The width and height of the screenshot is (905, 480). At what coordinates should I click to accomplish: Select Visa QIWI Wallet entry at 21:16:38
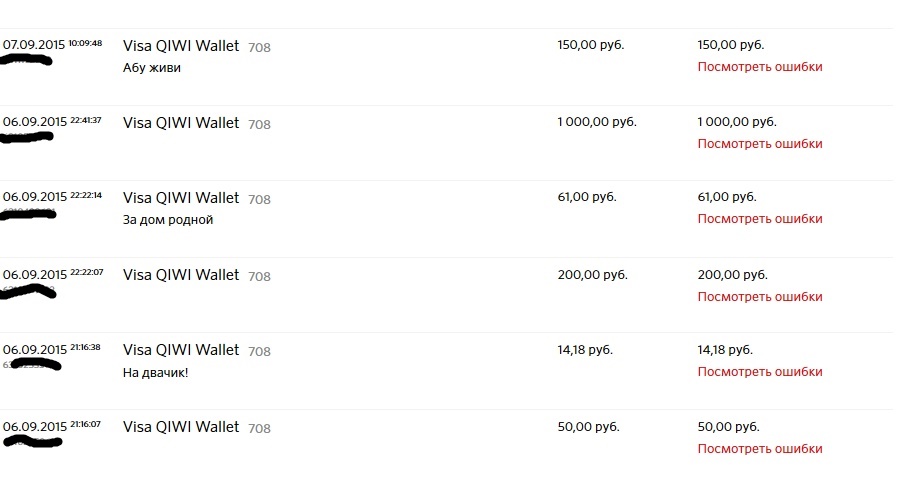click(181, 350)
